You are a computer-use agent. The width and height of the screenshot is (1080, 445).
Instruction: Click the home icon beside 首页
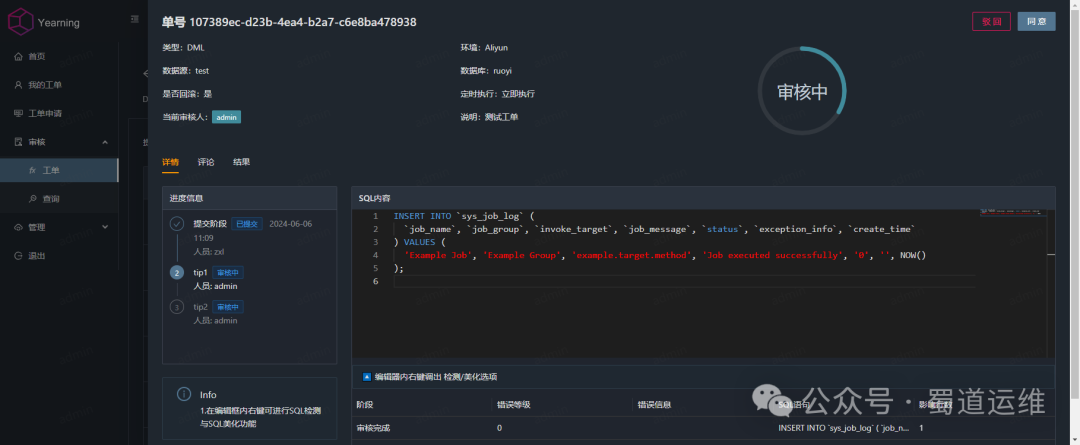click(x=19, y=56)
